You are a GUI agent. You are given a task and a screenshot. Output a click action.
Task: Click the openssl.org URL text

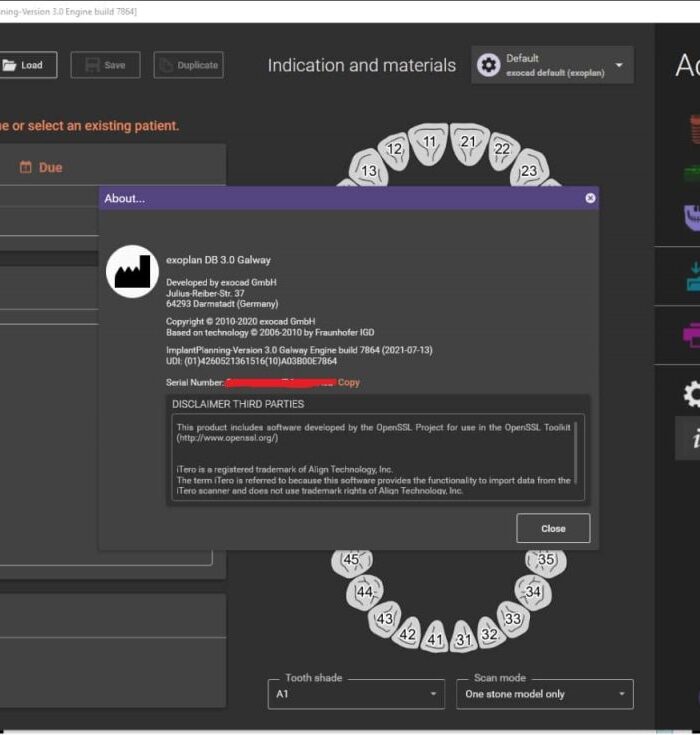tap(227, 438)
